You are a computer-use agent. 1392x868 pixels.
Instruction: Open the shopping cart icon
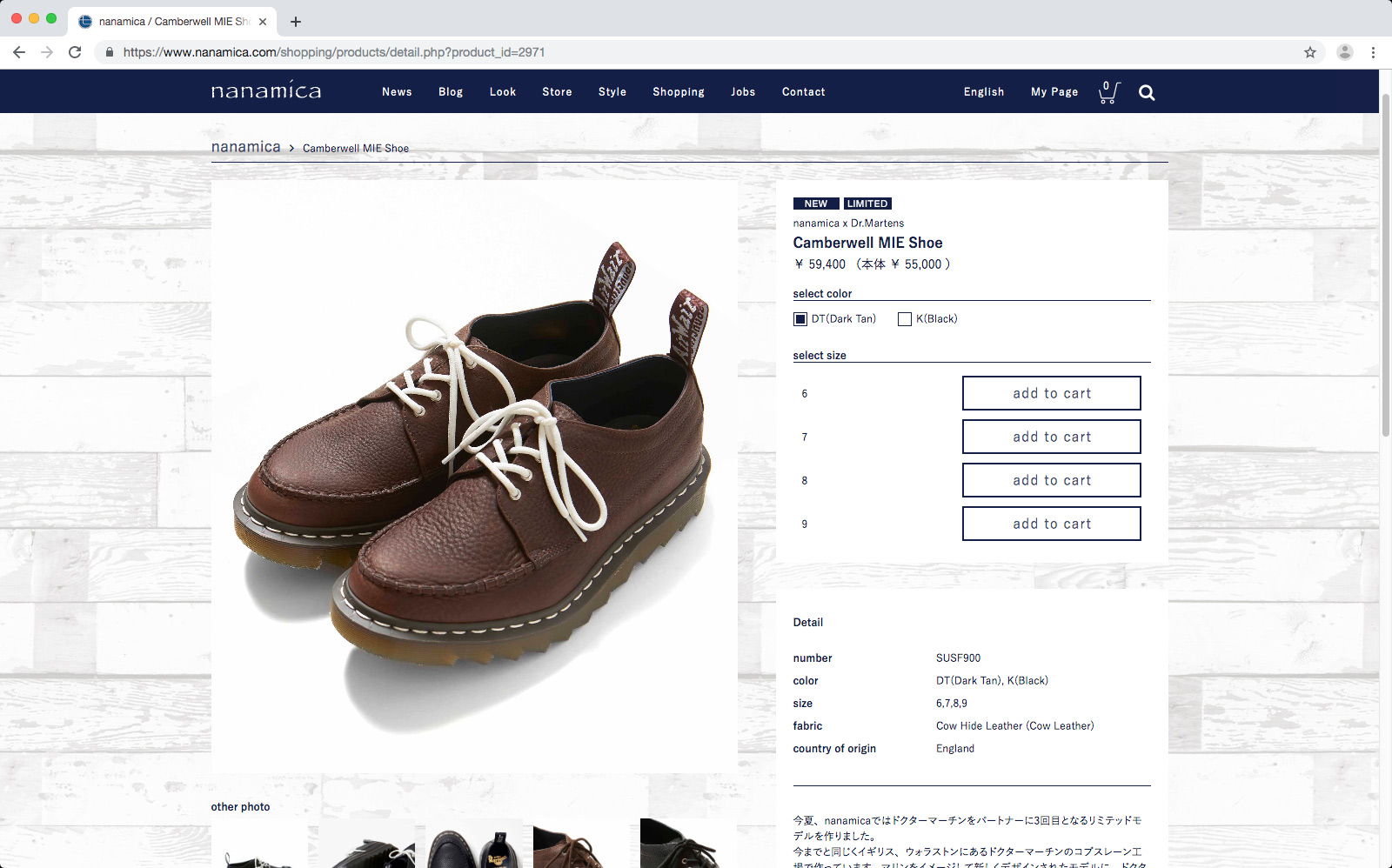click(x=1108, y=92)
